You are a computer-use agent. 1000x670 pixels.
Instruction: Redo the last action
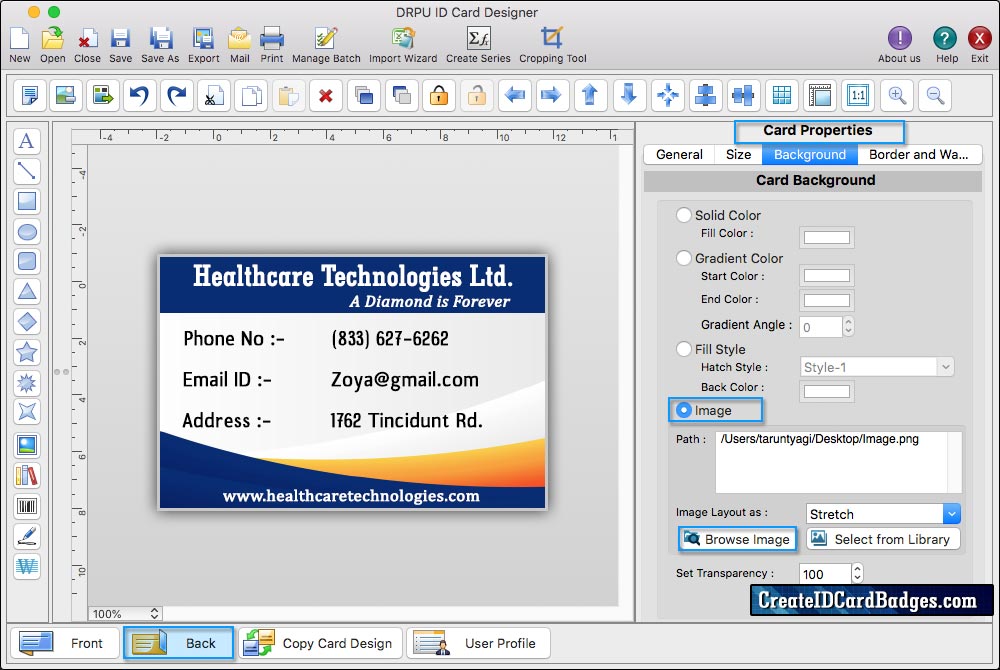pos(177,96)
